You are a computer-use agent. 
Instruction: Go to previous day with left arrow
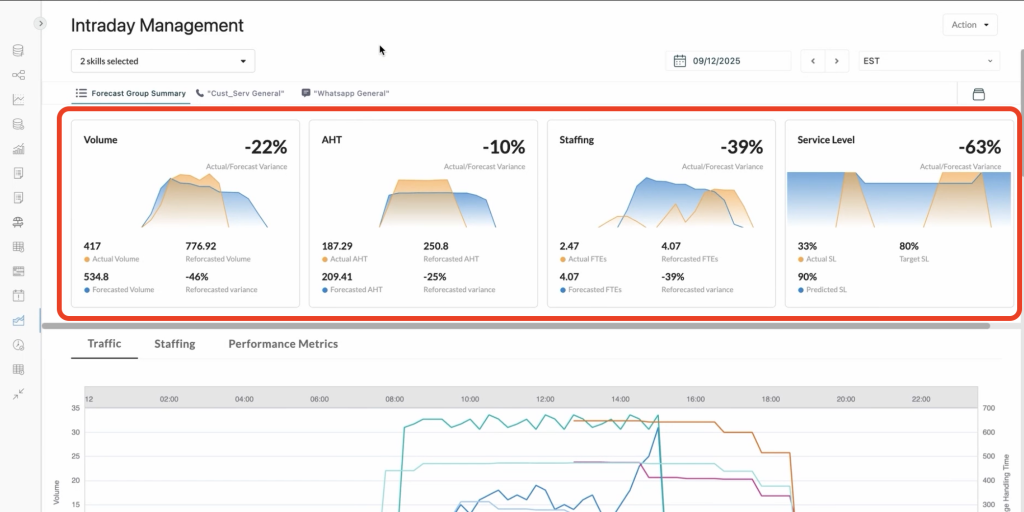[813, 61]
